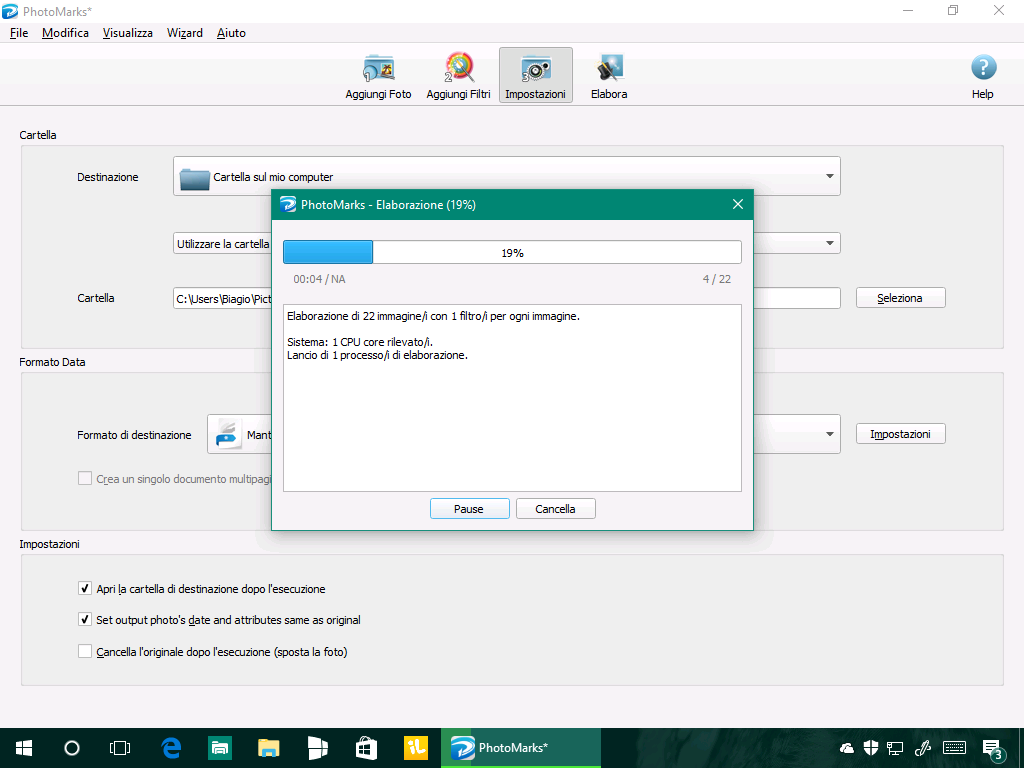Click the 00:04 / NA elapsed time
The width and height of the screenshot is (1024, 768).
point(319,279)
